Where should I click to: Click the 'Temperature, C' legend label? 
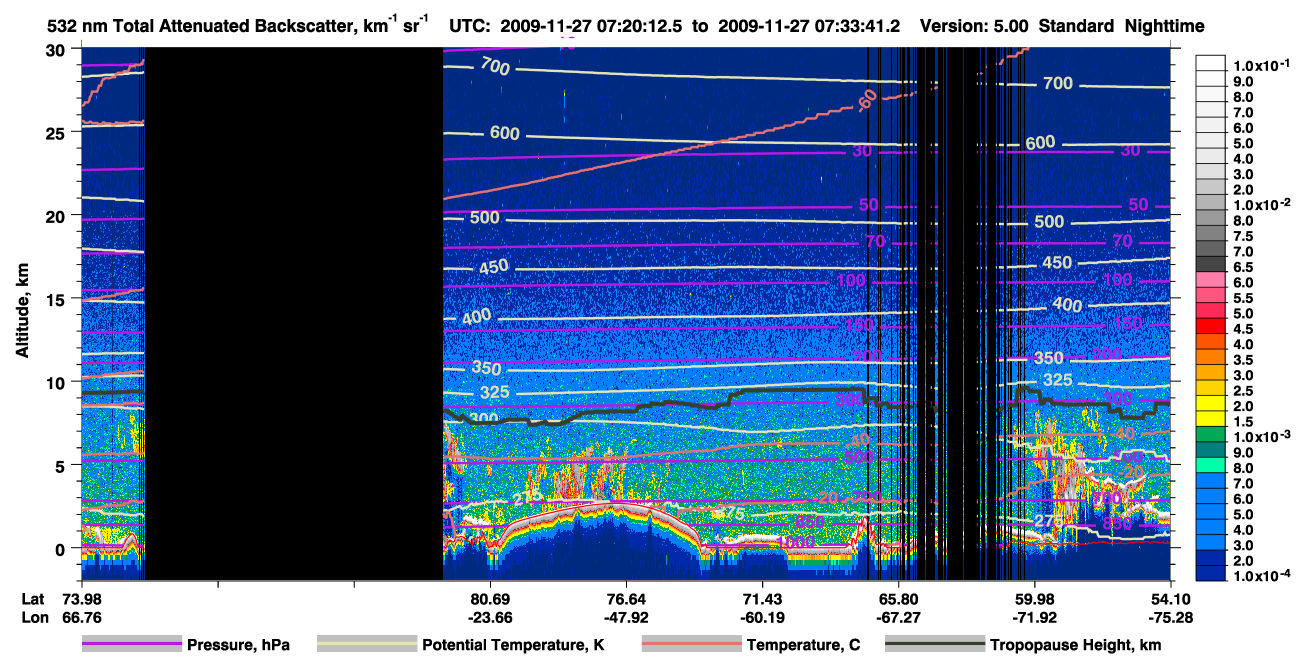[x=803, y=646]
